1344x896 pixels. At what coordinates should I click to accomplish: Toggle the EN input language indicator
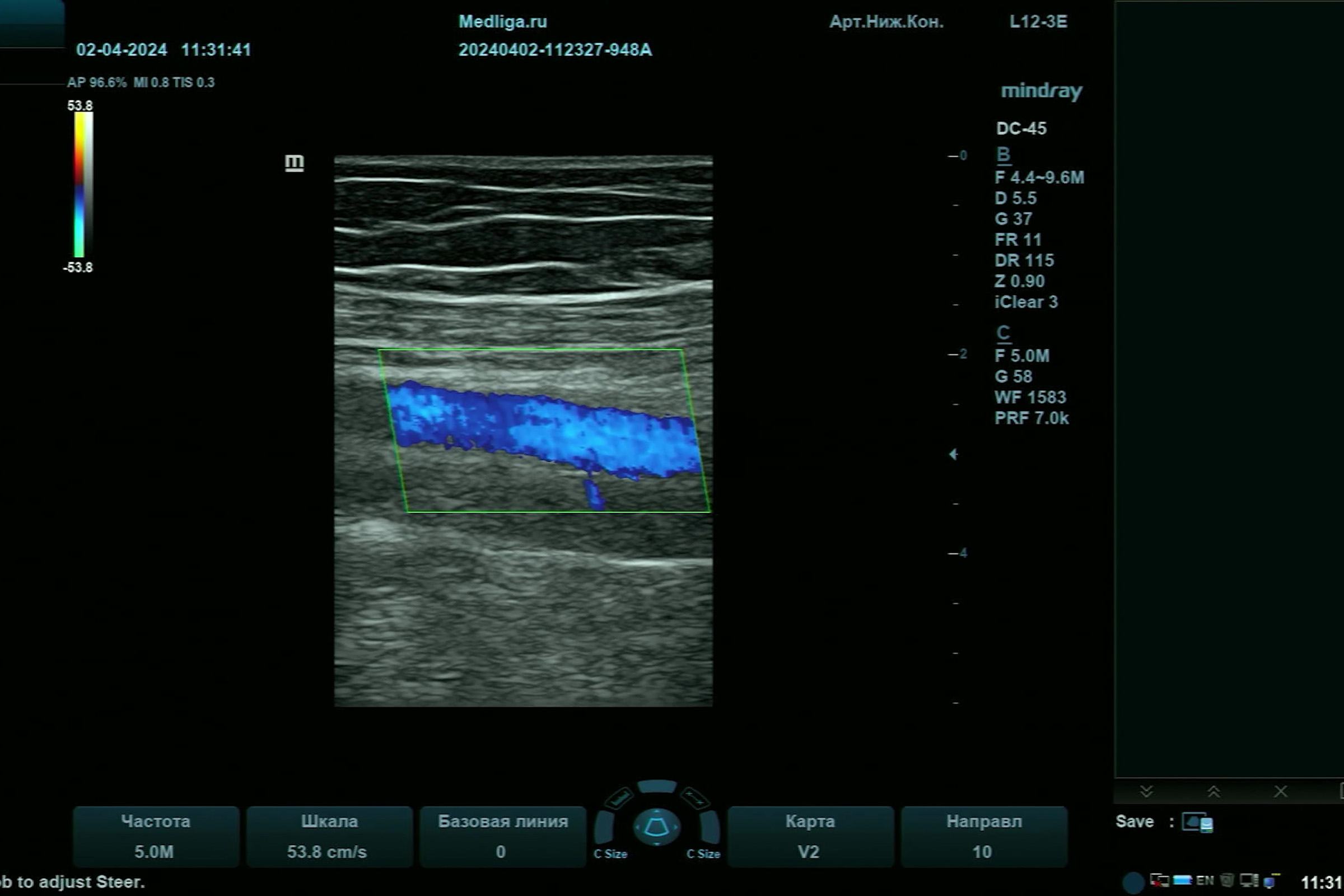pos(1205,880)
